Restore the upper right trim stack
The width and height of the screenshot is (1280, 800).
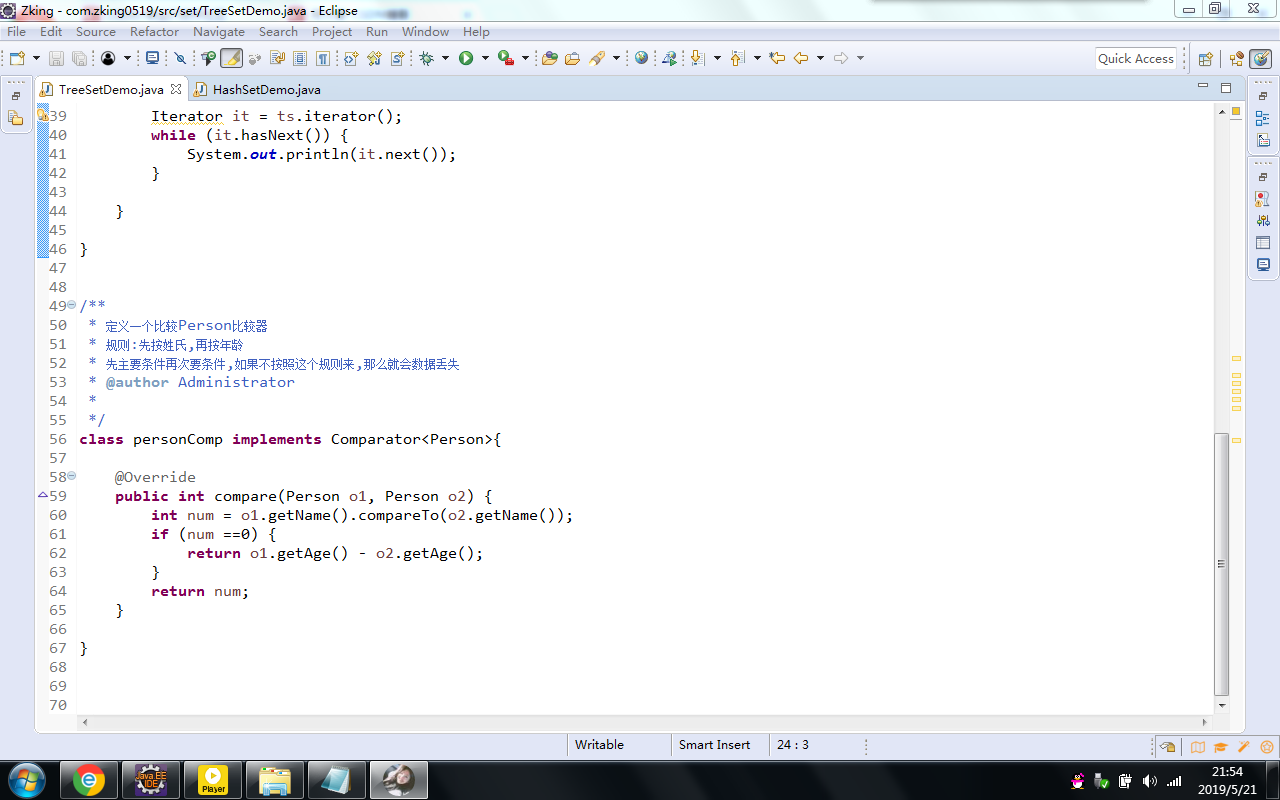coord(1263,98)
